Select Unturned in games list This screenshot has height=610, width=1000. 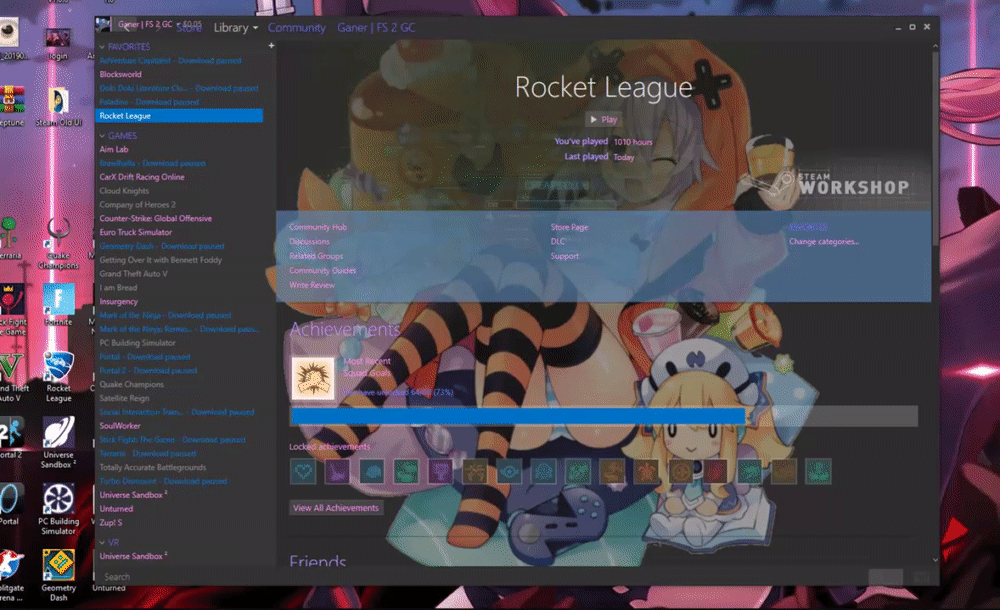pos(116,509)
